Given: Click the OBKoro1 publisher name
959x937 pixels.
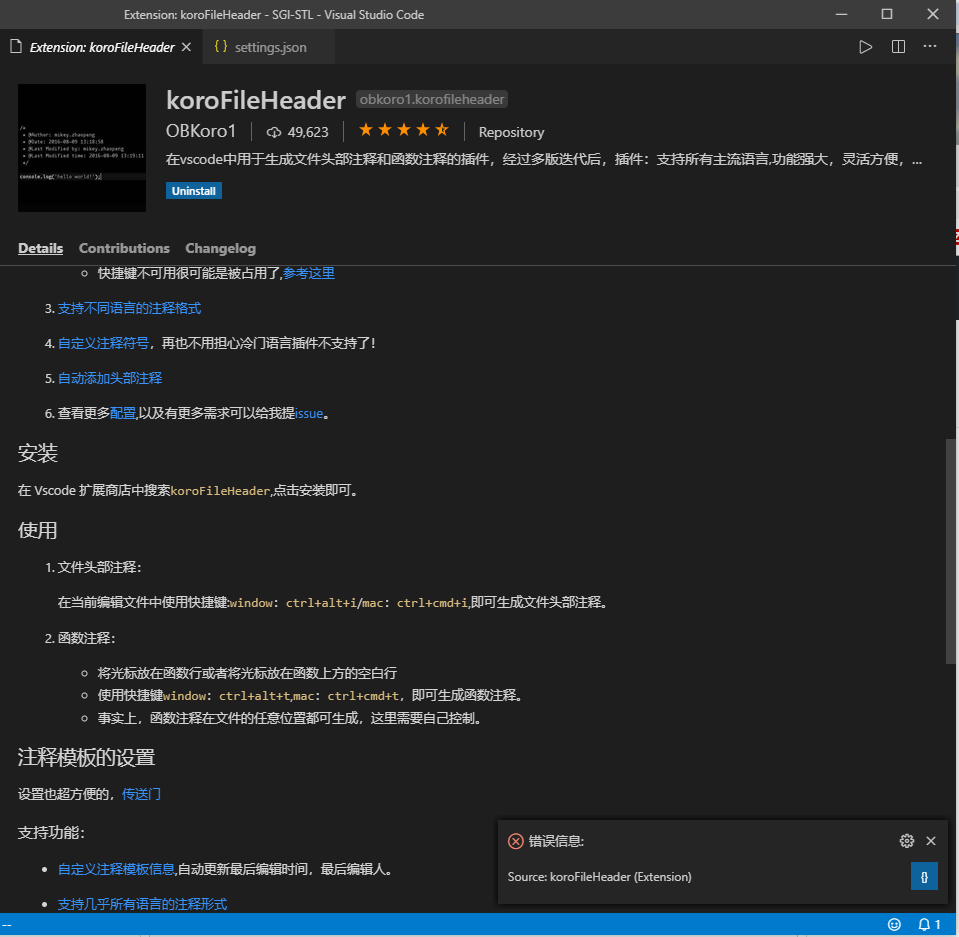Looking at the screenshot, I should [201, 131].
